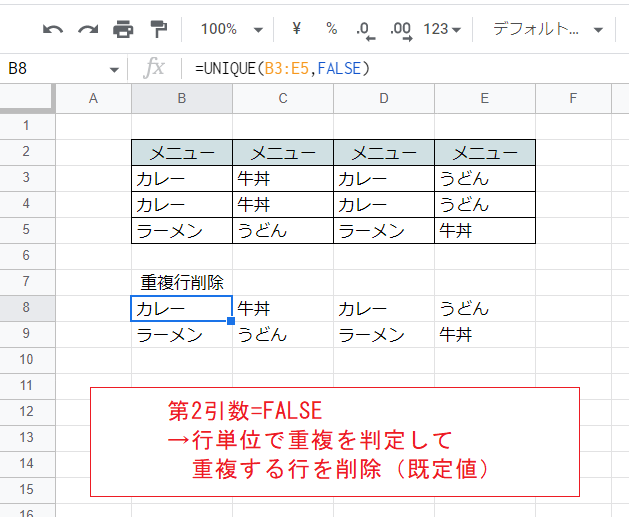Select row 10 header
The width and height of the screenshot is (629, 517).
click(x=26, y=360)
